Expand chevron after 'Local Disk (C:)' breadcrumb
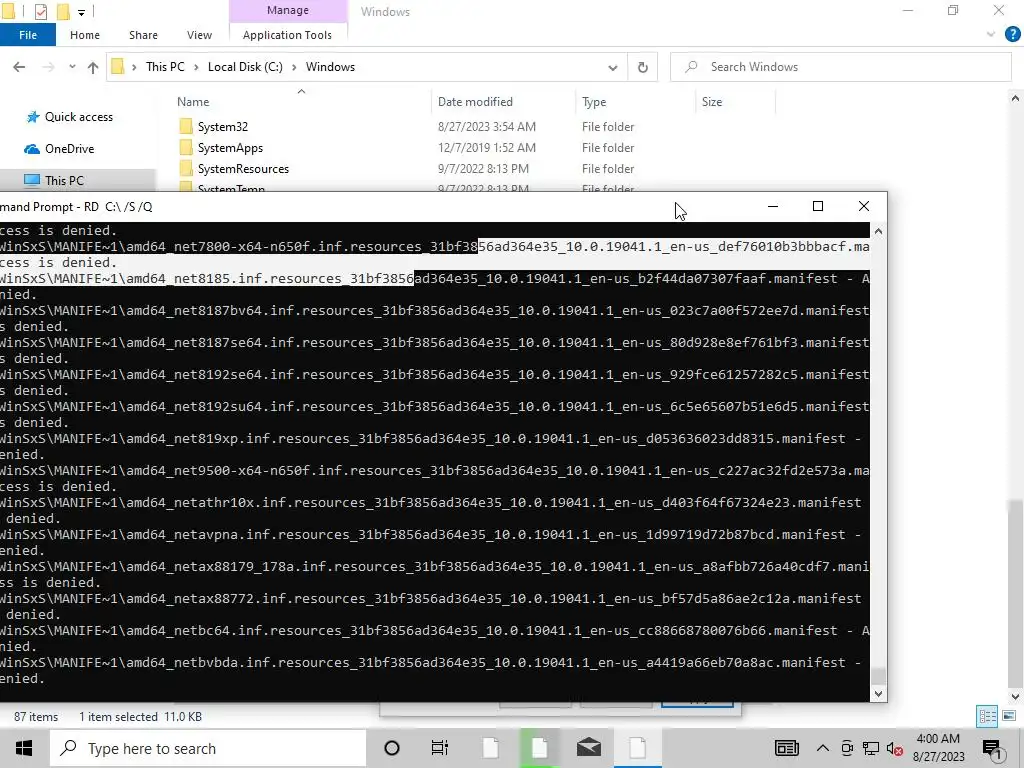This screenshot has width=1024, height=768. [294, 67]
